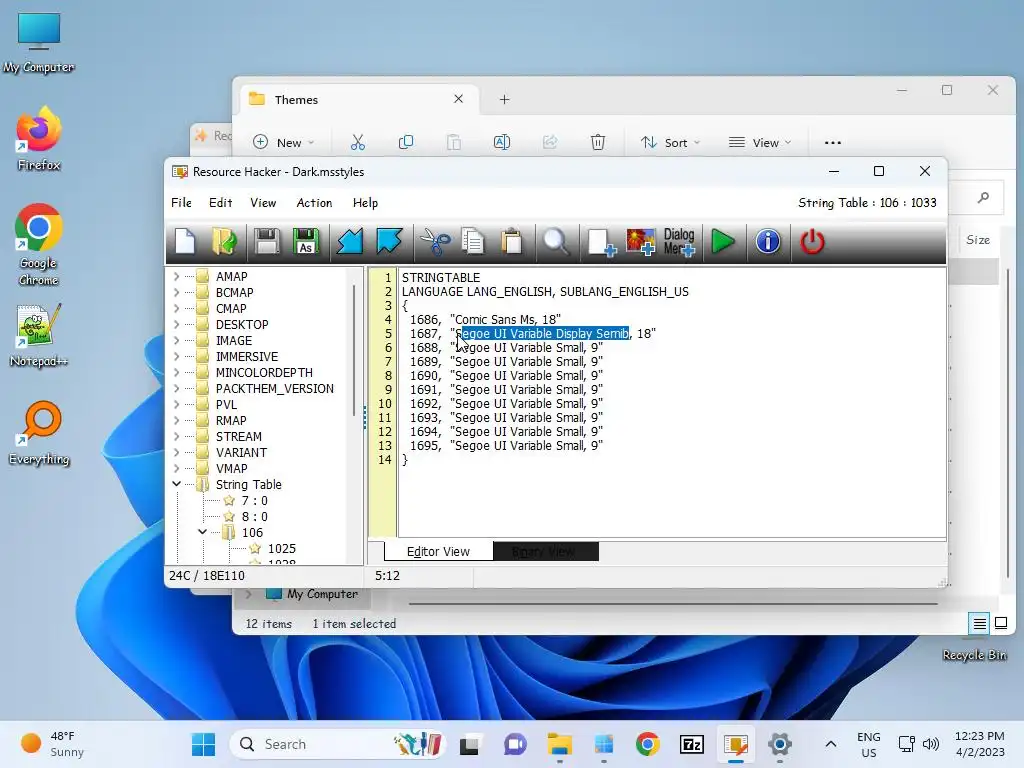This screenshot has width=1024, height=768.
Task: Select the 1025 resource entry
Action: click(281, 549)
